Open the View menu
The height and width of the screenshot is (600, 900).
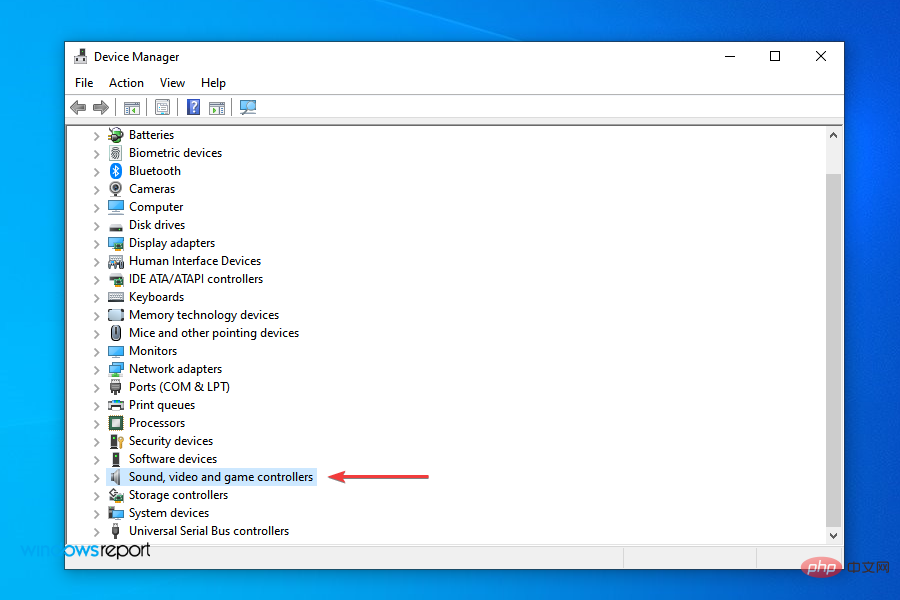coord(172,82)
